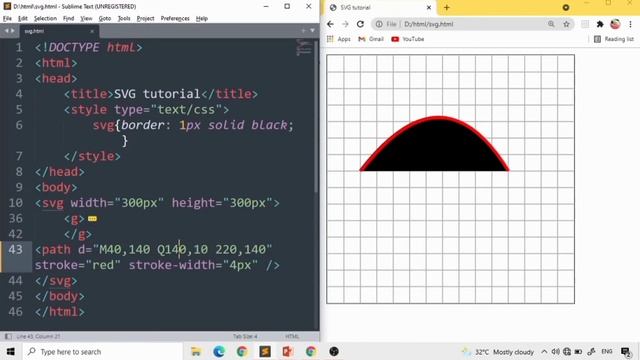This screenshot has height=360, width=640.
Task: Open Microsoft Edge from taskbar
Action: [219, 351]
